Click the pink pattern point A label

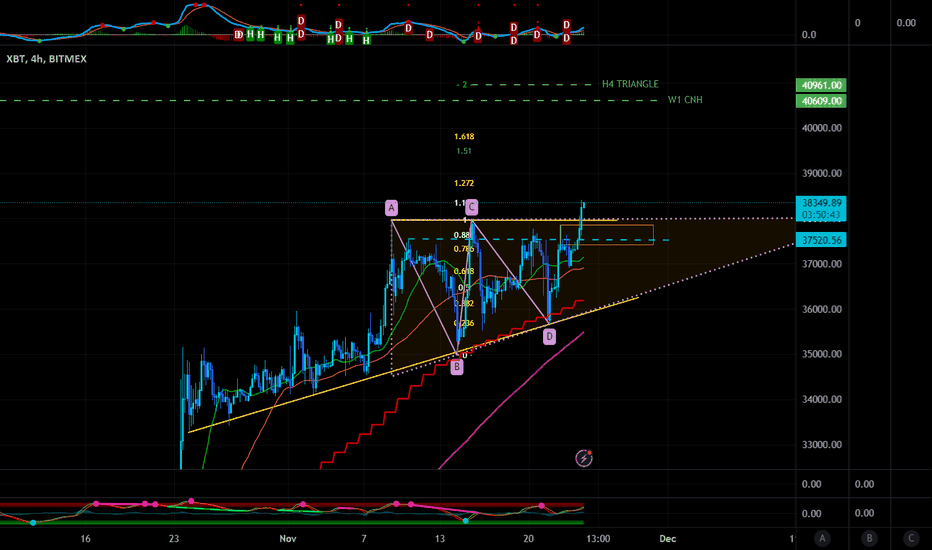click(x=391, y=208)
